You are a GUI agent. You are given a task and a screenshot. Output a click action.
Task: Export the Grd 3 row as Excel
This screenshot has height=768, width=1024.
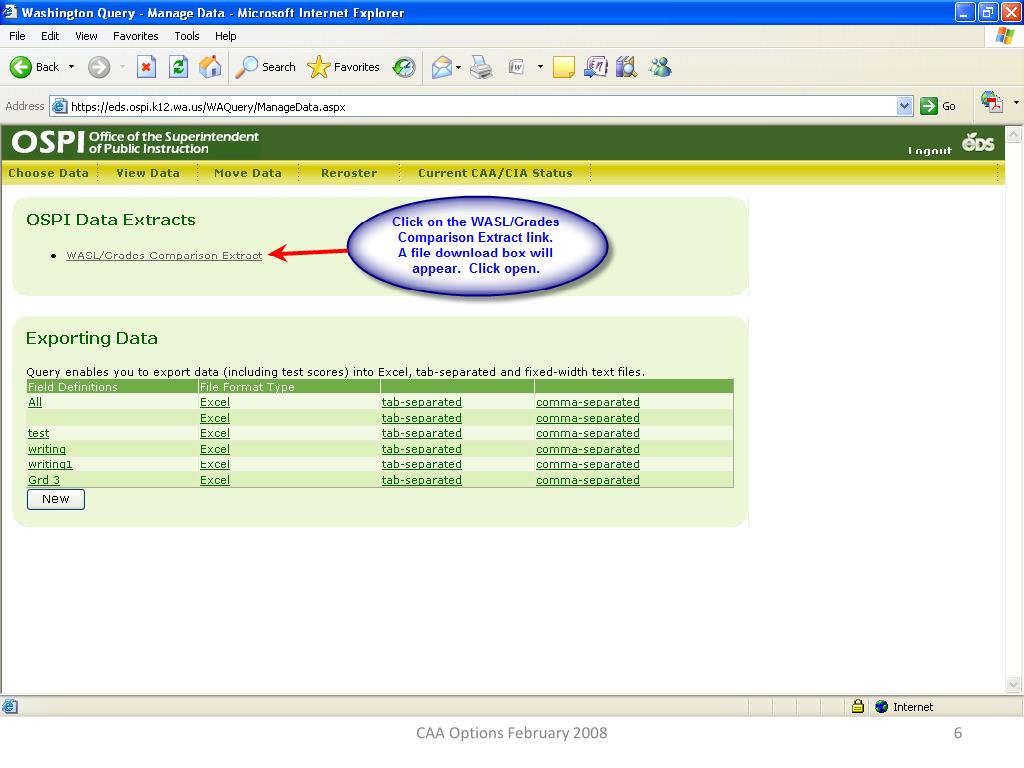pyautogui.click(x=215, y=480)
